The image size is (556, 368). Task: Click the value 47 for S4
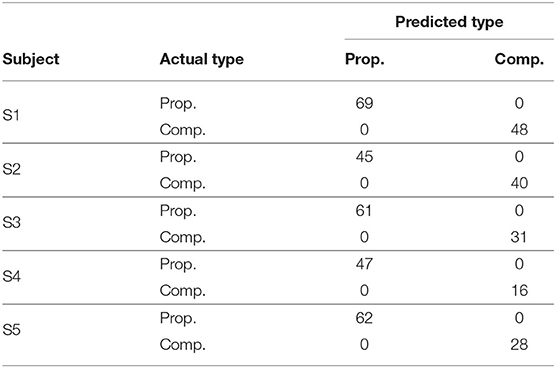tap(364, 264)
